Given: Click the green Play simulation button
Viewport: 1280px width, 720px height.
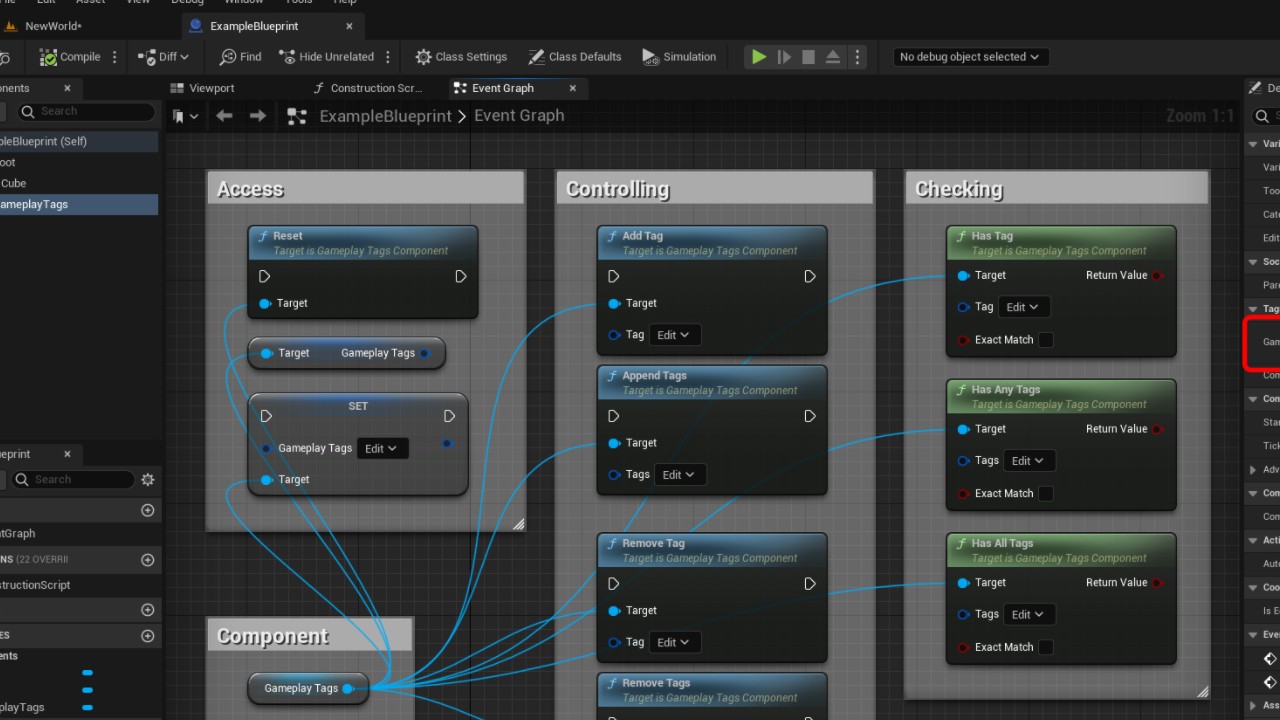Looking at the screenshot, I should point(759,57).
